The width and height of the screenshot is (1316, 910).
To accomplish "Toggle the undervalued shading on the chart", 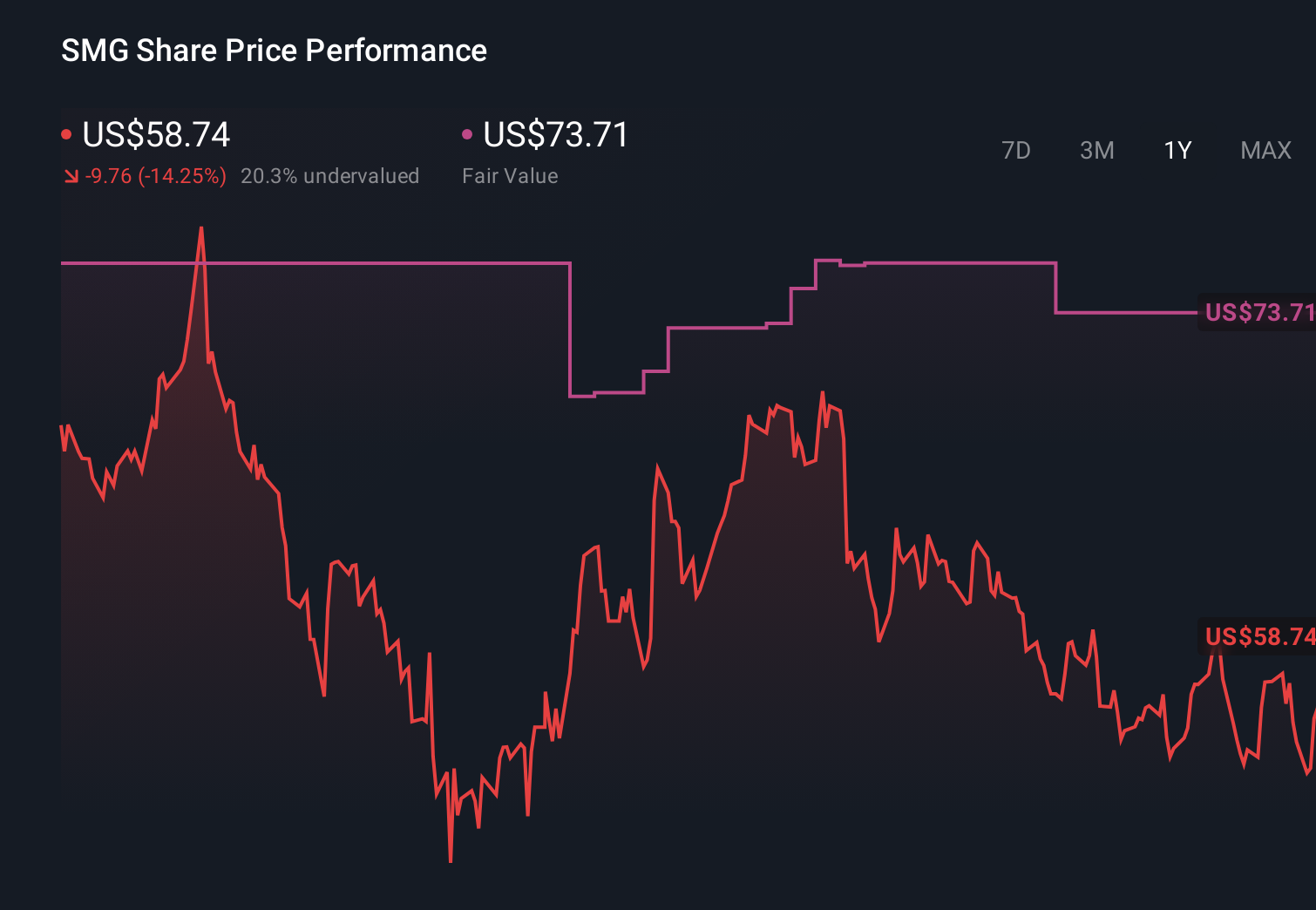I will pos(331,176).
